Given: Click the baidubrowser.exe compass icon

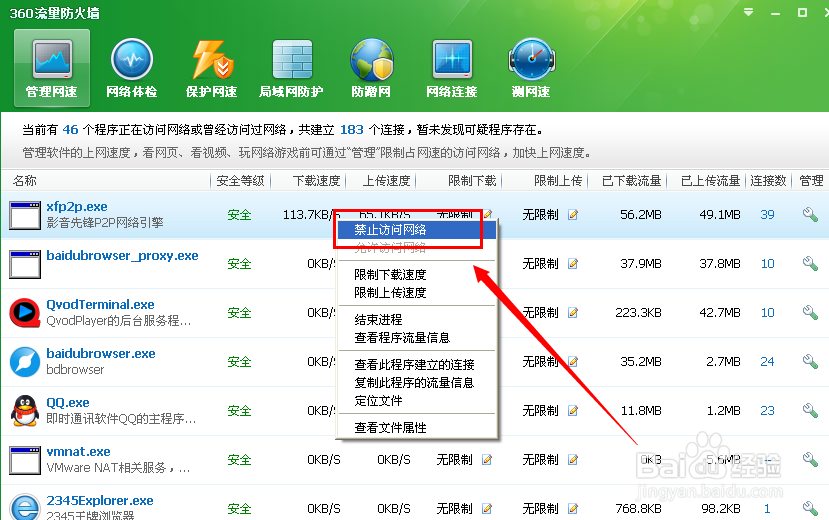Looking at the screenshot, I should tap(25, 361).
